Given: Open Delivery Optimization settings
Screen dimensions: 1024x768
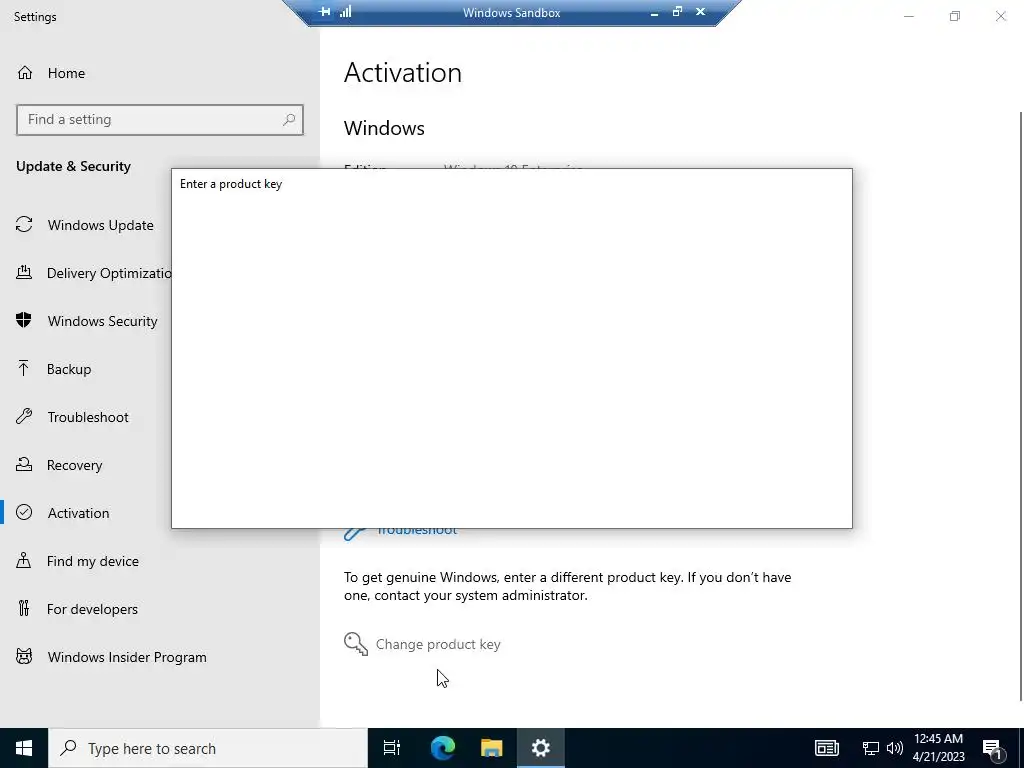Looking at the screenshot, I should coord(93,273).
